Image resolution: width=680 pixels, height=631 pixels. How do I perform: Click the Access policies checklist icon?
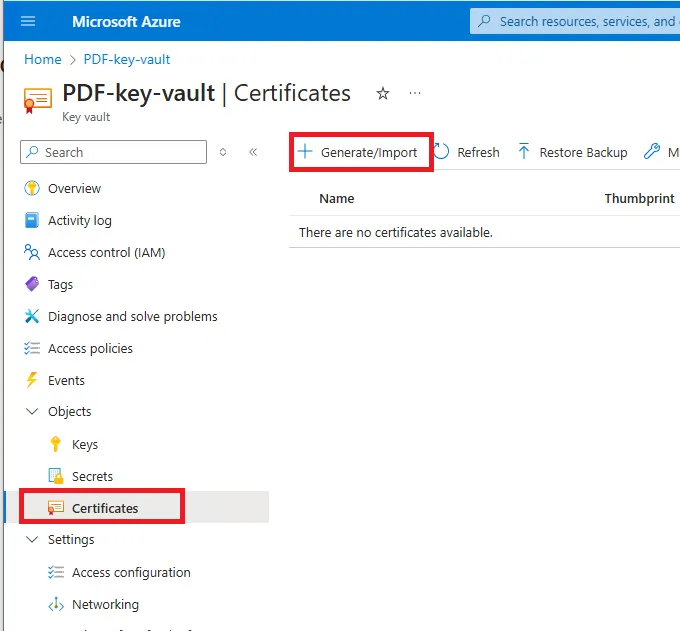[x=32, y=348]
